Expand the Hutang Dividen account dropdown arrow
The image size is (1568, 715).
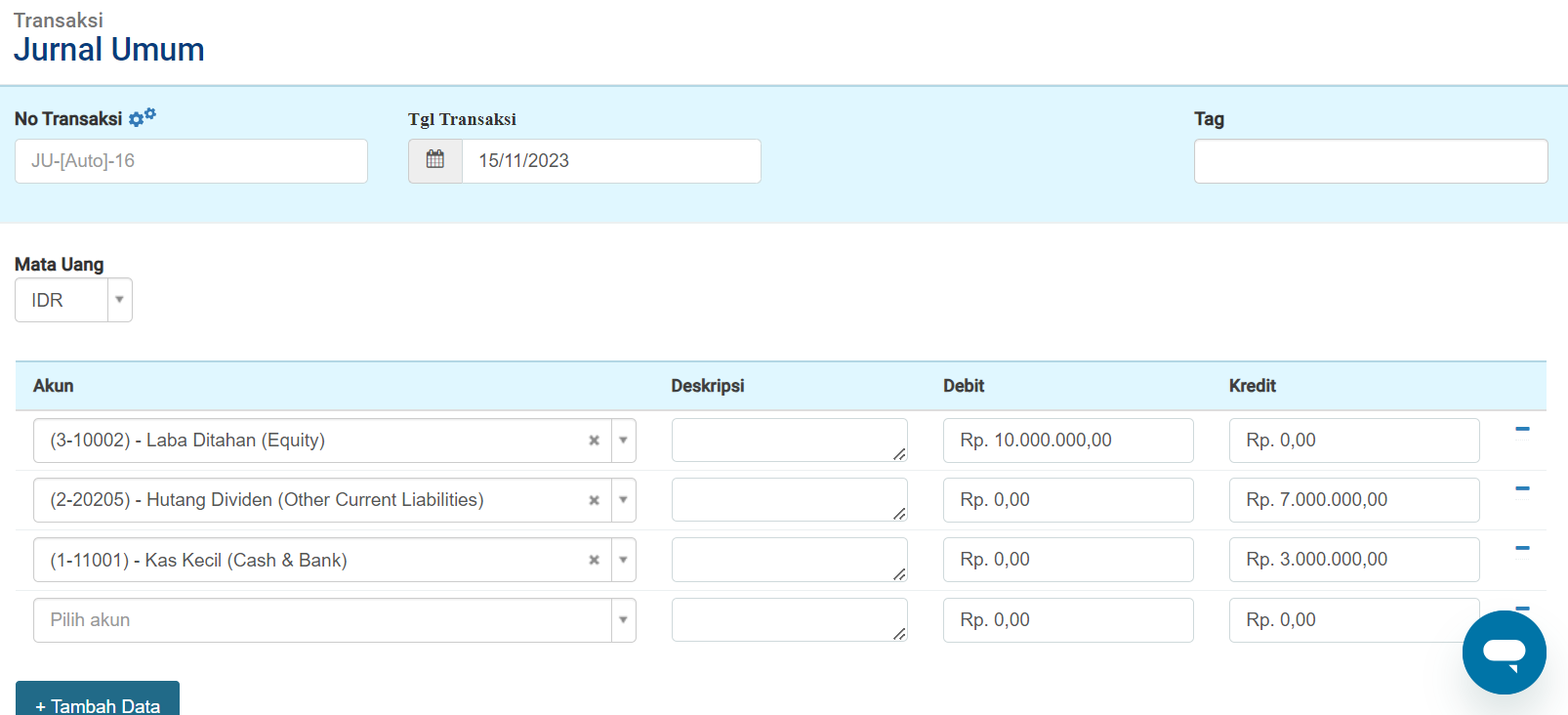623,500
